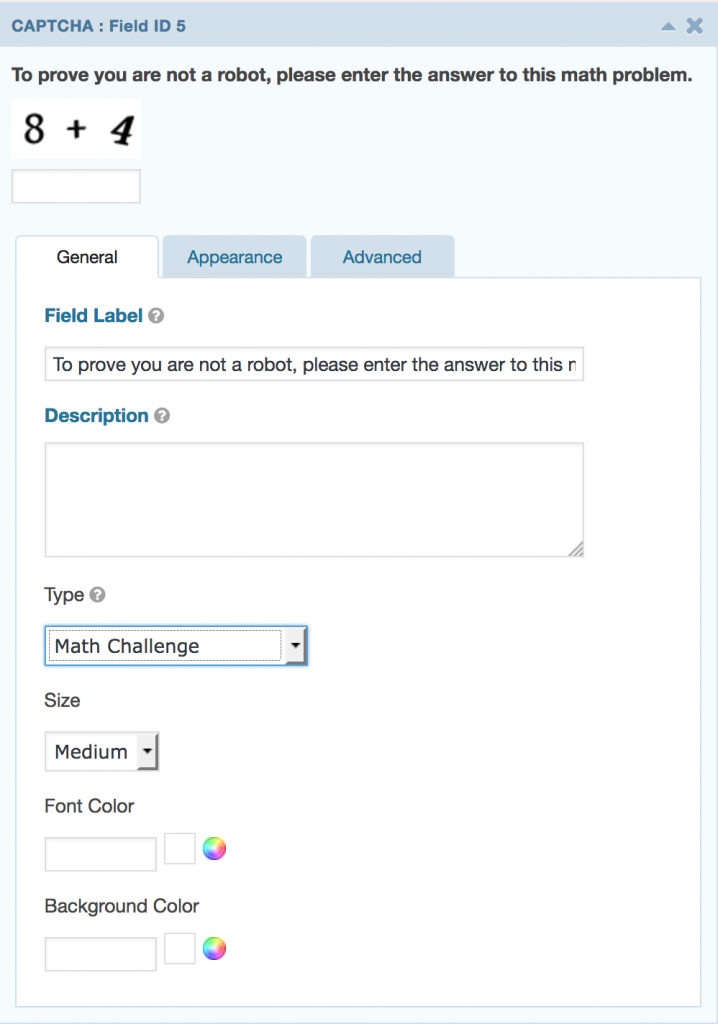Click the 8 + 4 captcha image

coord(75,128)
